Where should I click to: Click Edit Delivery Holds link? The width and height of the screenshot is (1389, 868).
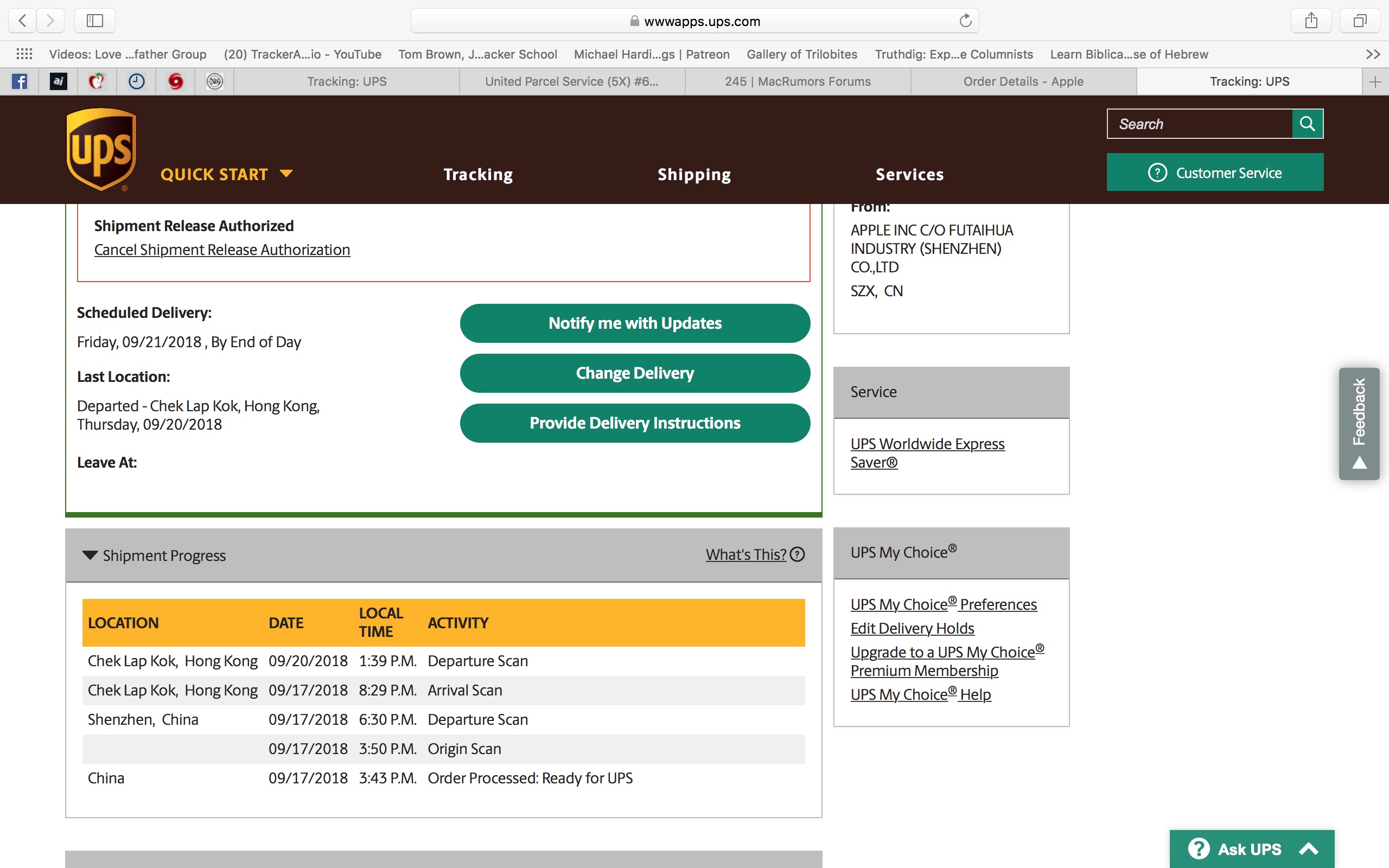(912, 628)
